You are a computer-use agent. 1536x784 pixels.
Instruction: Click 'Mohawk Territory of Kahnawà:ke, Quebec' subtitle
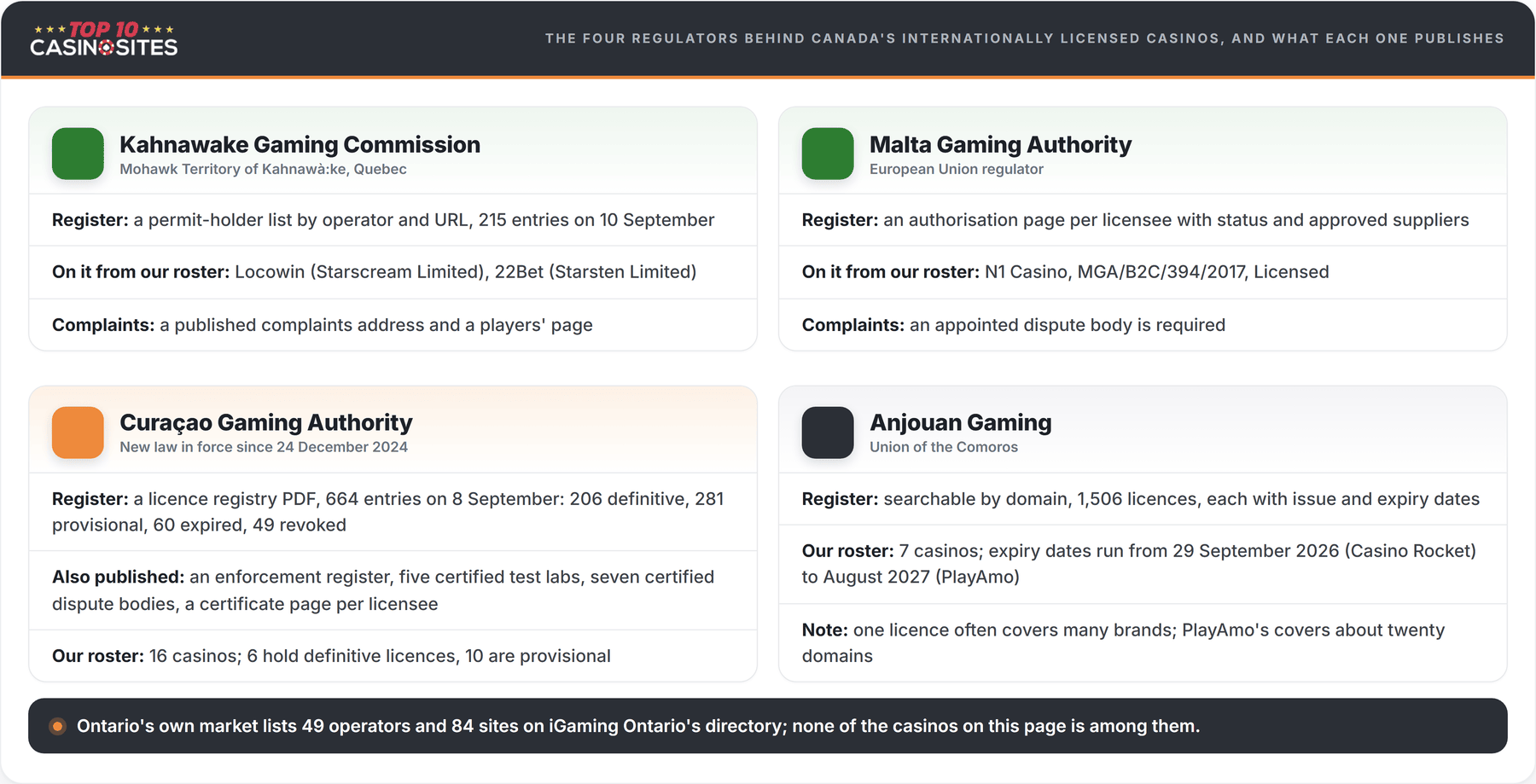(x=263, y=169)
